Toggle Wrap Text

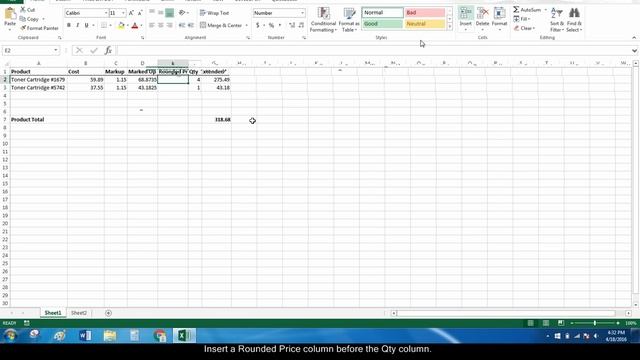215,13
